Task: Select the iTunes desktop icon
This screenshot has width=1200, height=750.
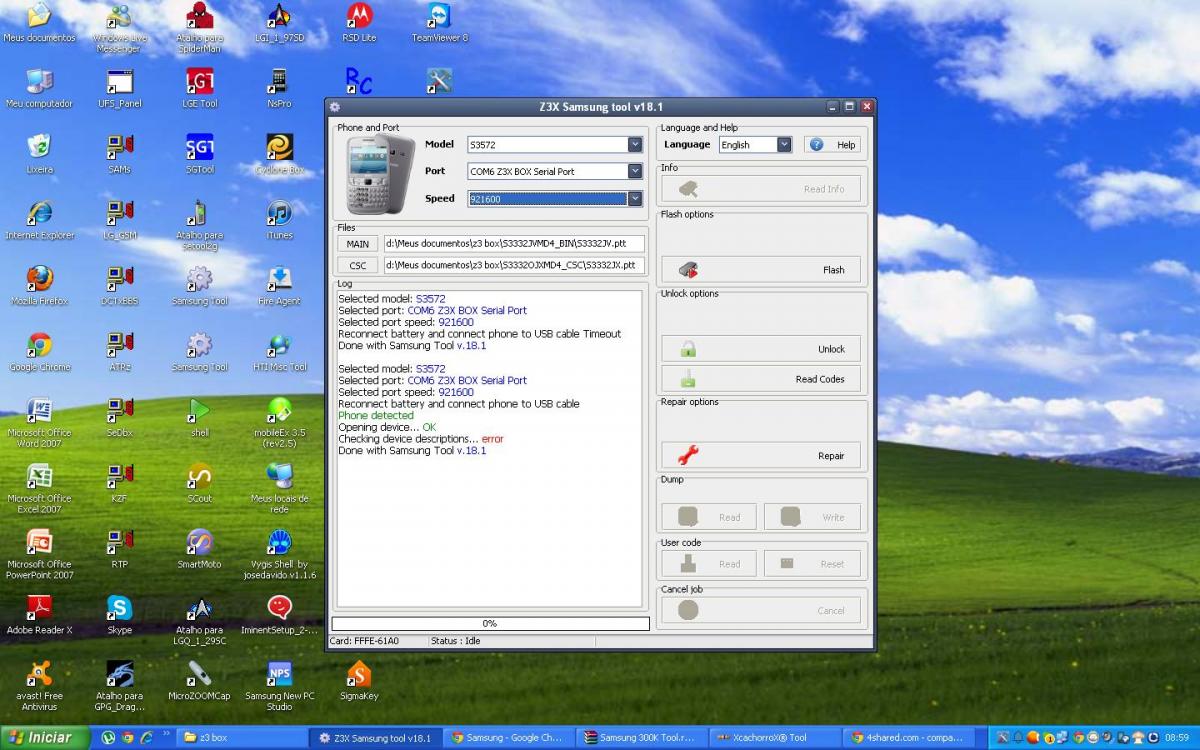Action: [279, 221]
